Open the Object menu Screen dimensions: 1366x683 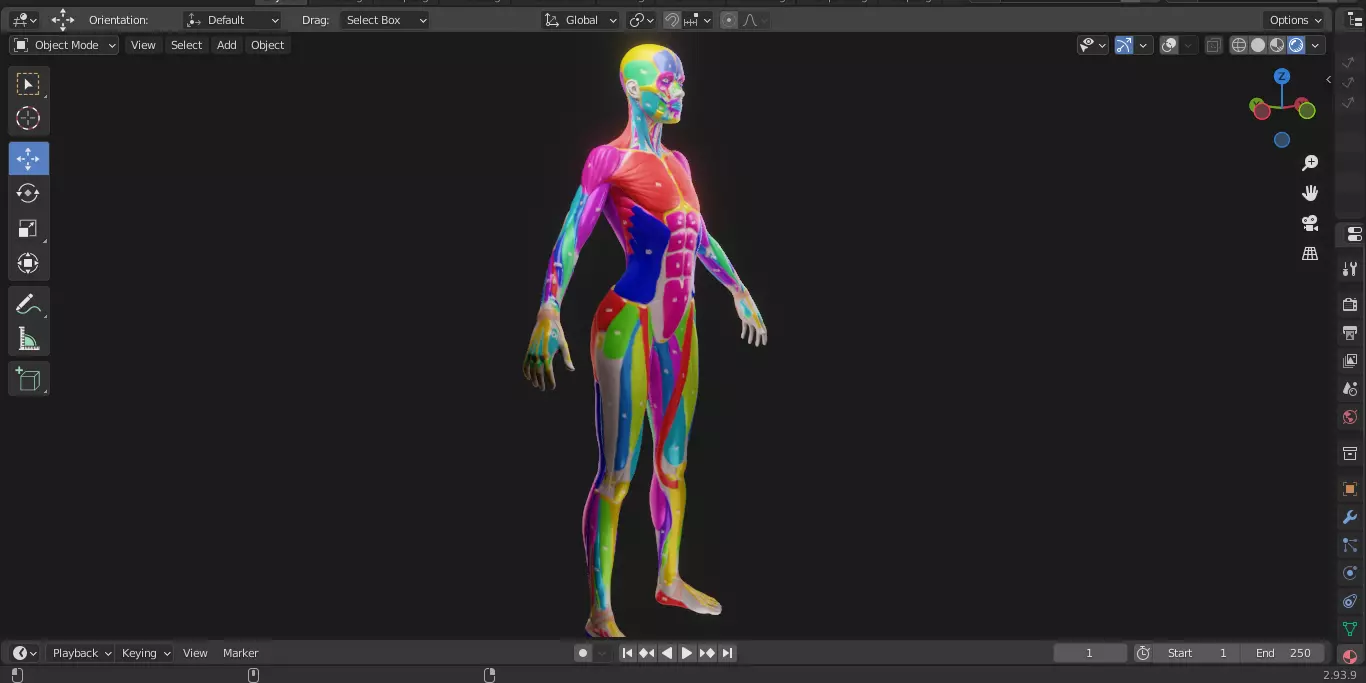click(x=267, y=45)
